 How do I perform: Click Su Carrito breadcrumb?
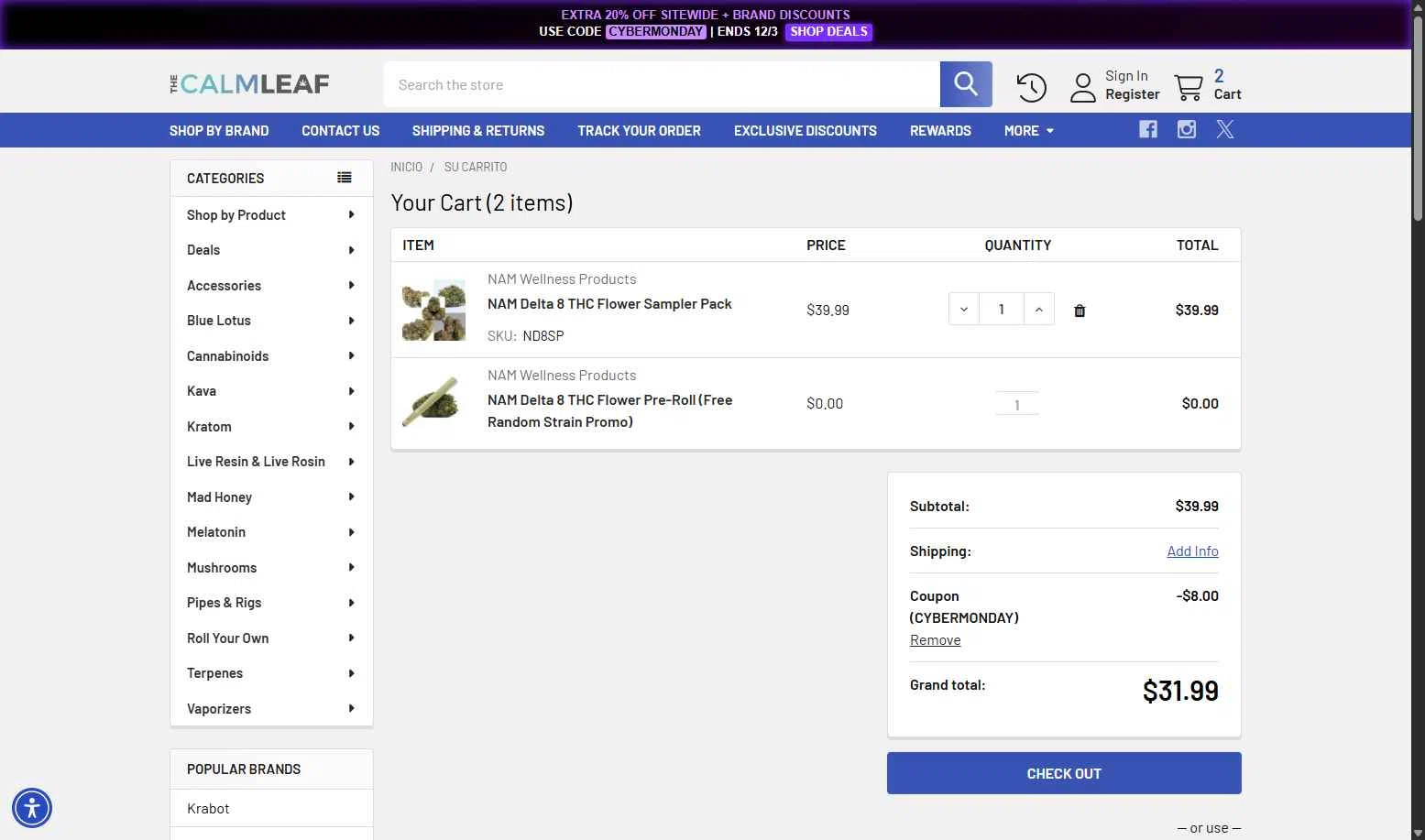tap(476, 167)
